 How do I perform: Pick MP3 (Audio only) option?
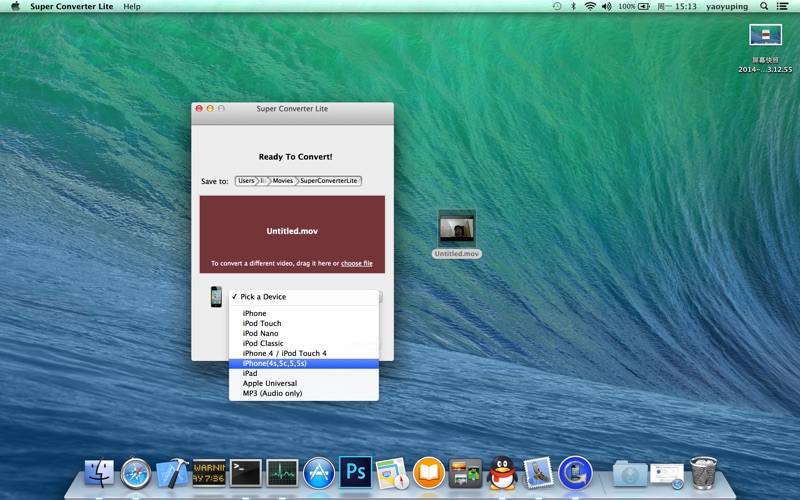click(304, 393)
